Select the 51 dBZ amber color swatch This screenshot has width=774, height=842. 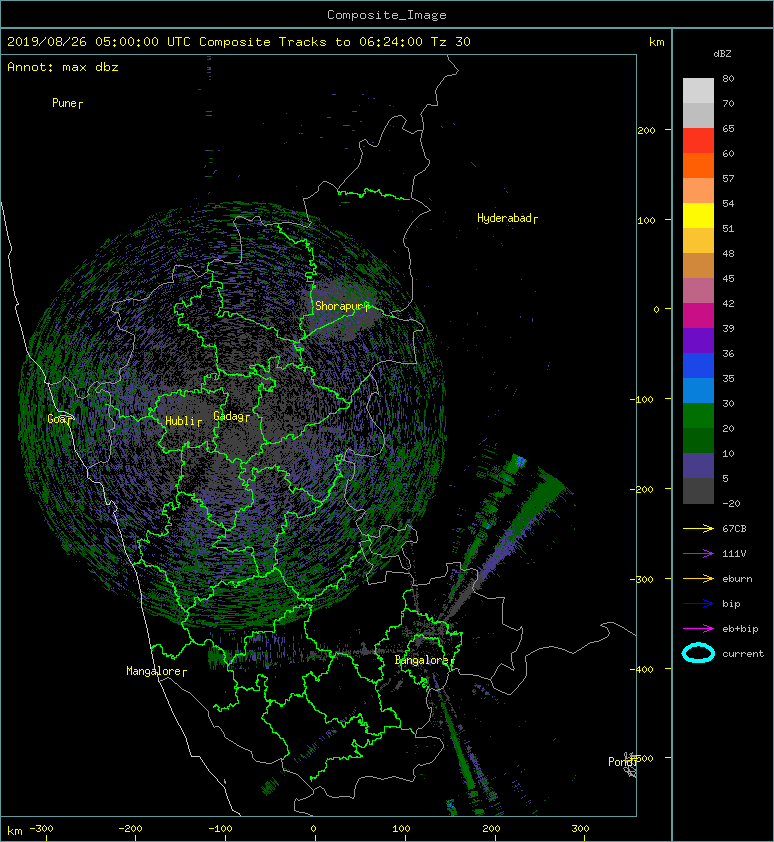tap(698, 241)
